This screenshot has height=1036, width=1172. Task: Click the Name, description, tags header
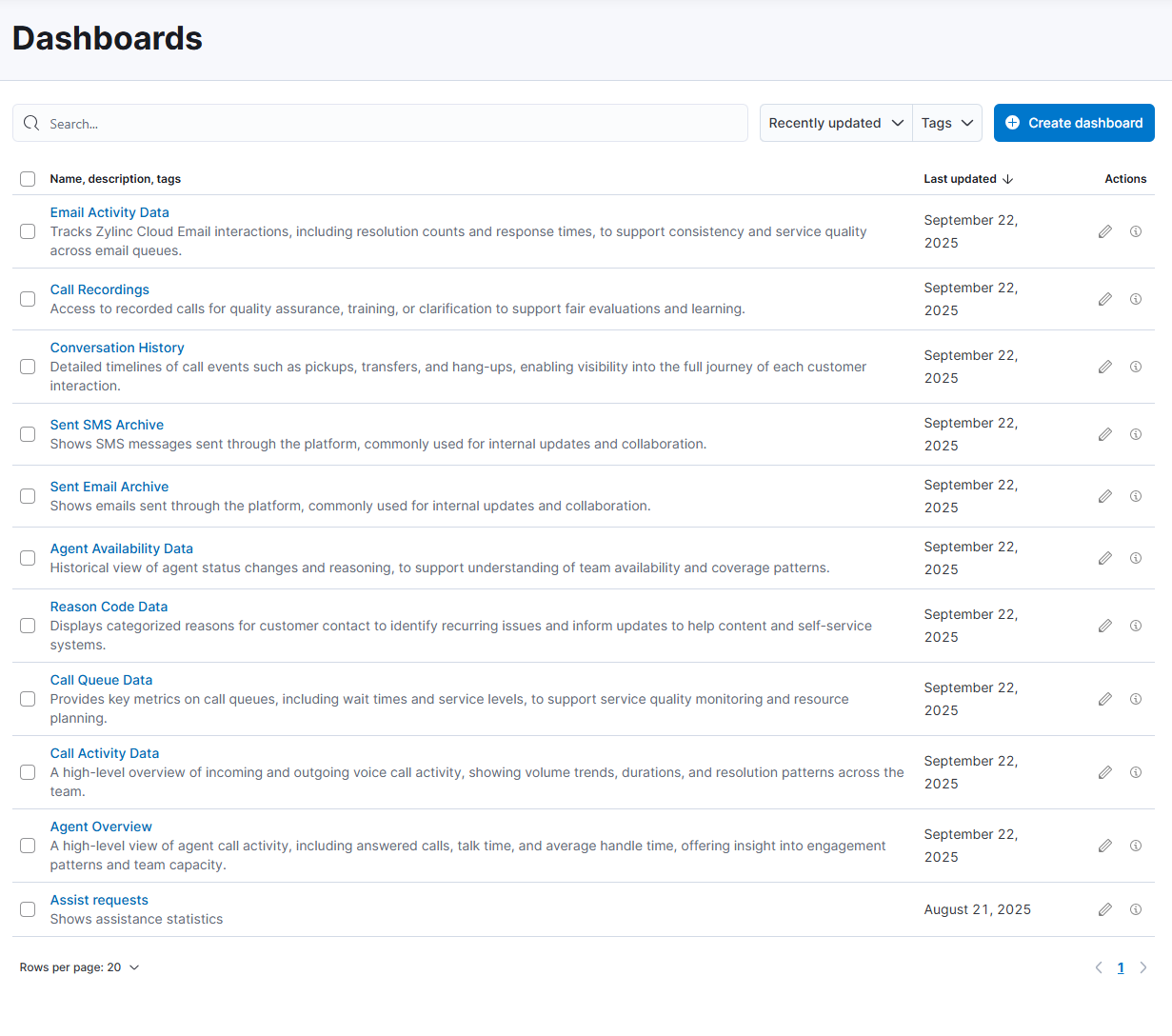click(115, 179)
